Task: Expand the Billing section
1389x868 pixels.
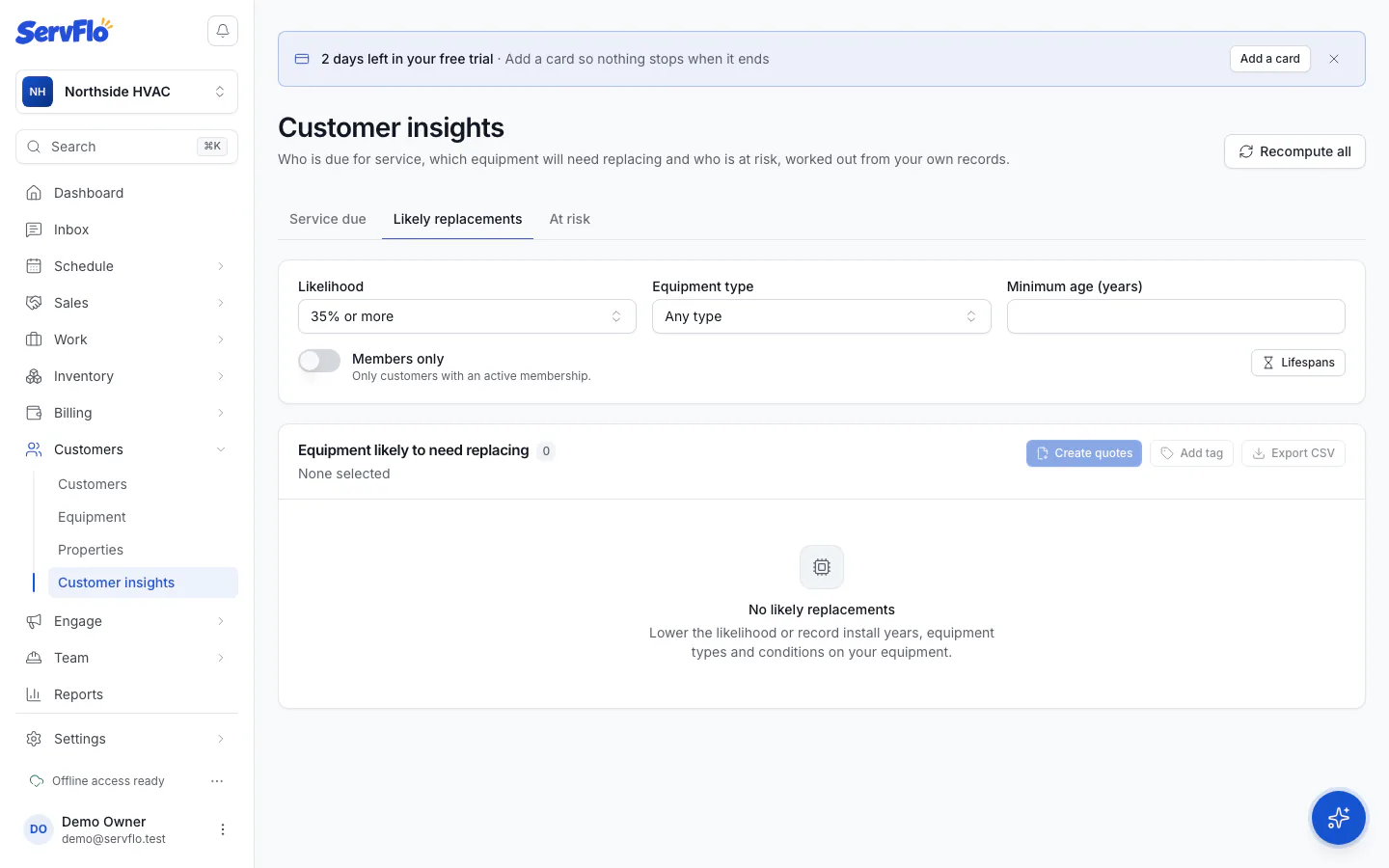Action: click(126, 413)
